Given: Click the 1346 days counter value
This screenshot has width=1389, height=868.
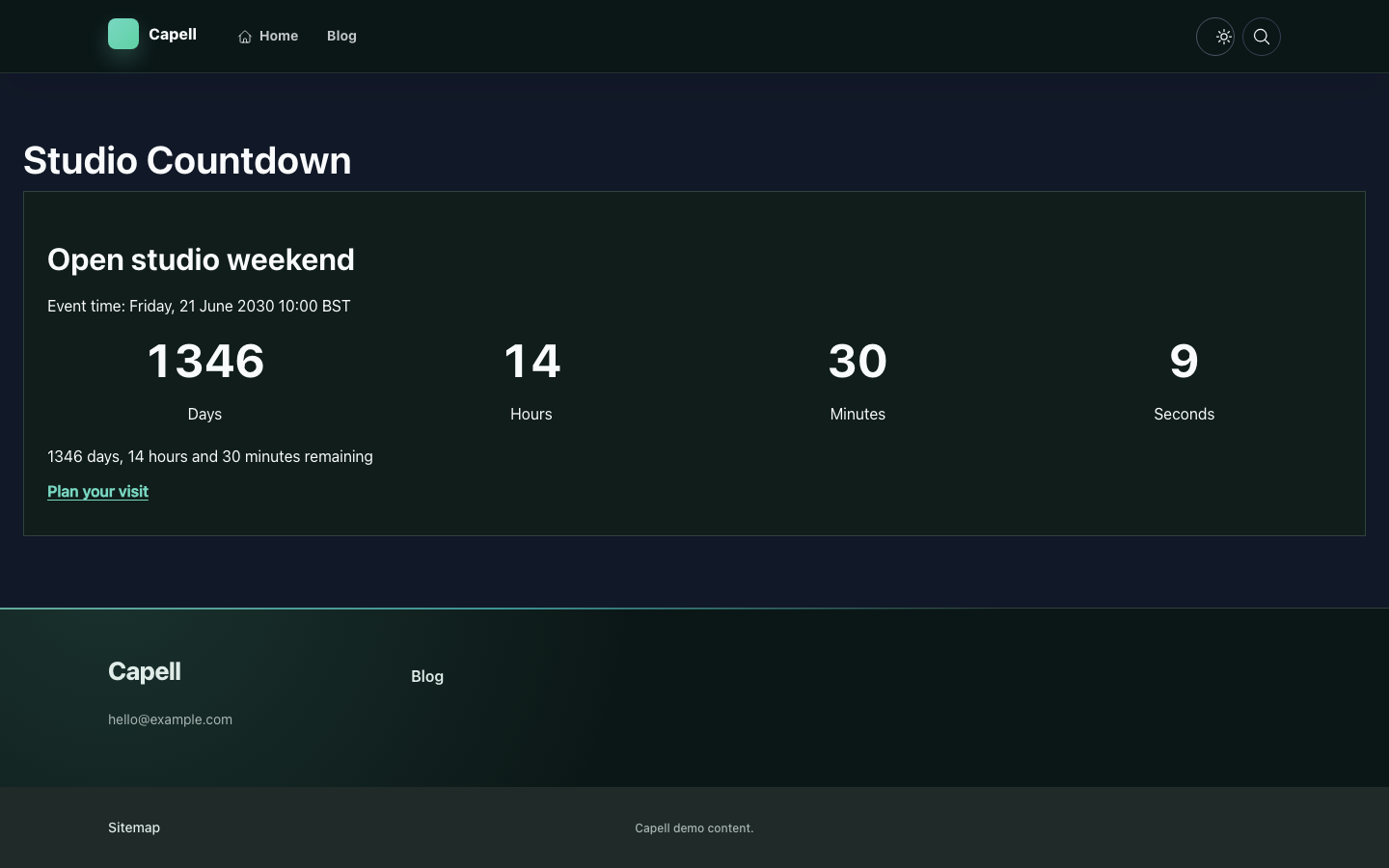Looking at the screenshot, I should [204, 361].
